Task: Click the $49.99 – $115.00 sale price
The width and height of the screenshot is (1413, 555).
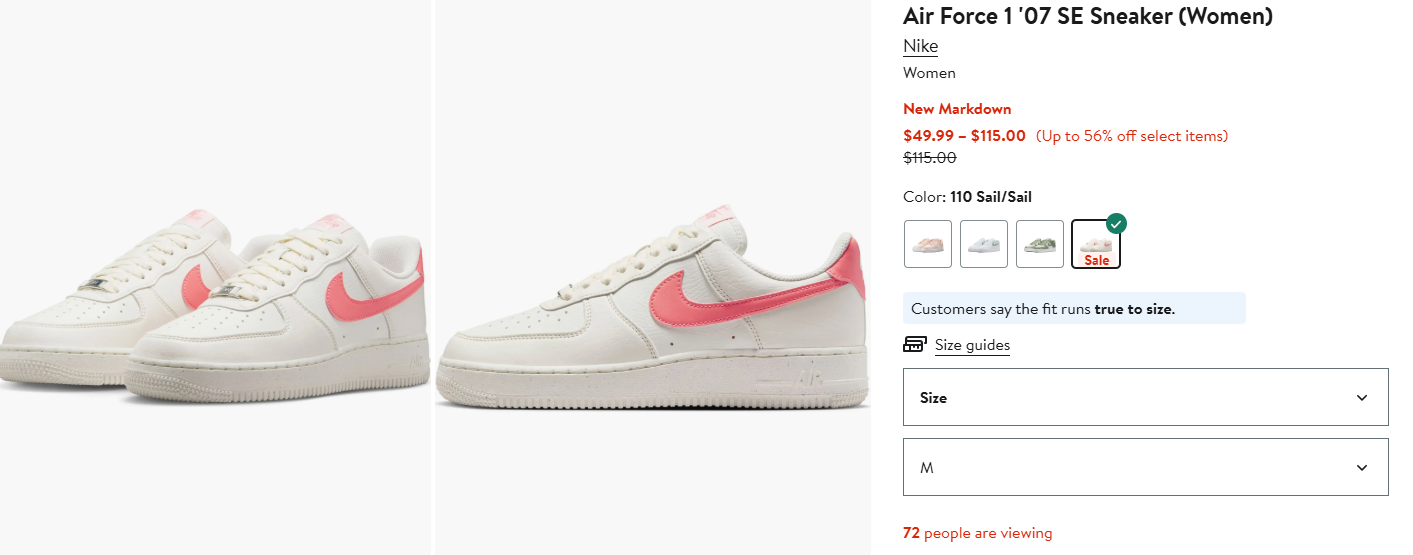Action: (964, 136)
